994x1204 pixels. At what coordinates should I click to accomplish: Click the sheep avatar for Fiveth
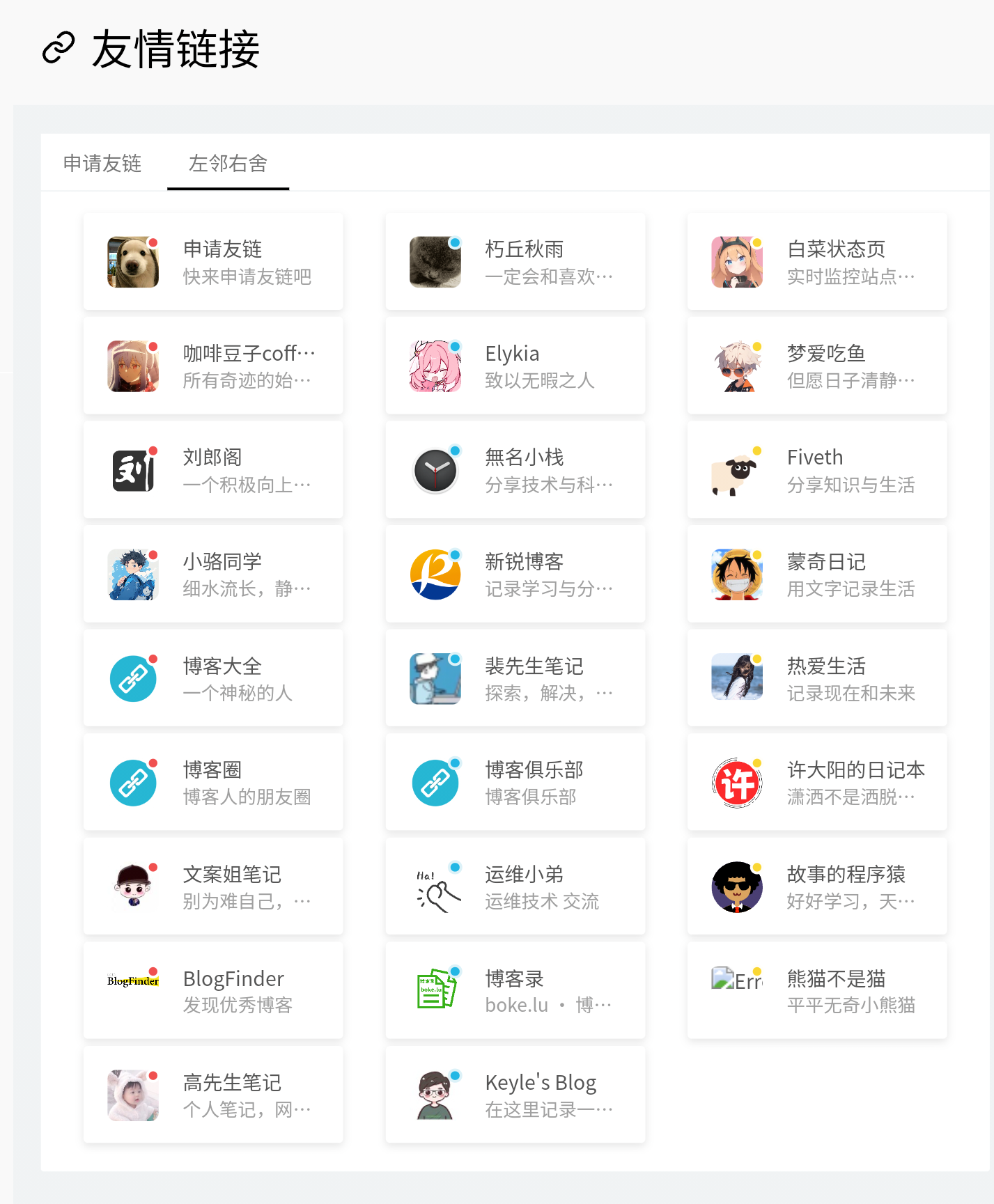coord(736,471)
